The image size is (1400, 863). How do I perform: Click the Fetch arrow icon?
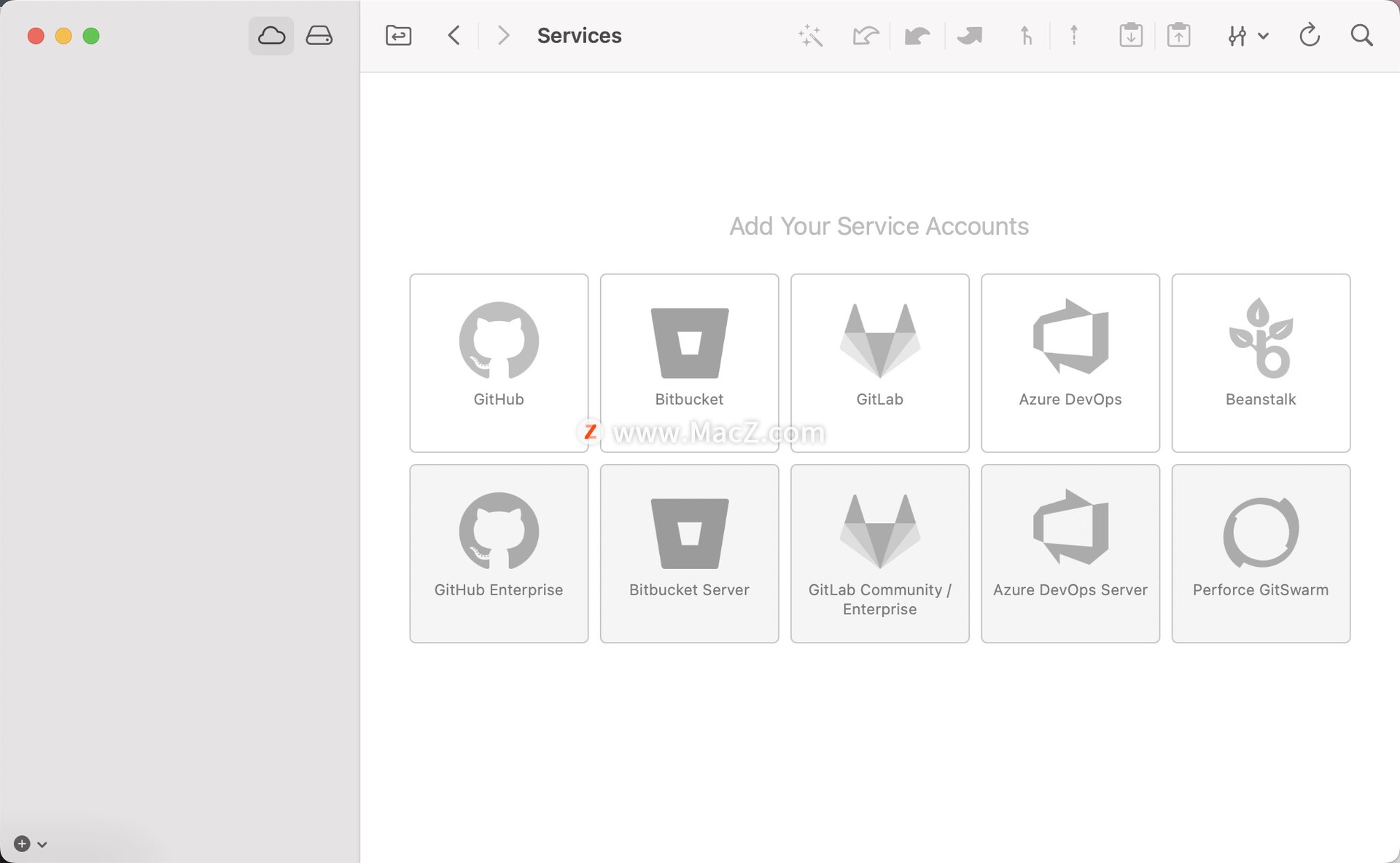tap(866, 35)
